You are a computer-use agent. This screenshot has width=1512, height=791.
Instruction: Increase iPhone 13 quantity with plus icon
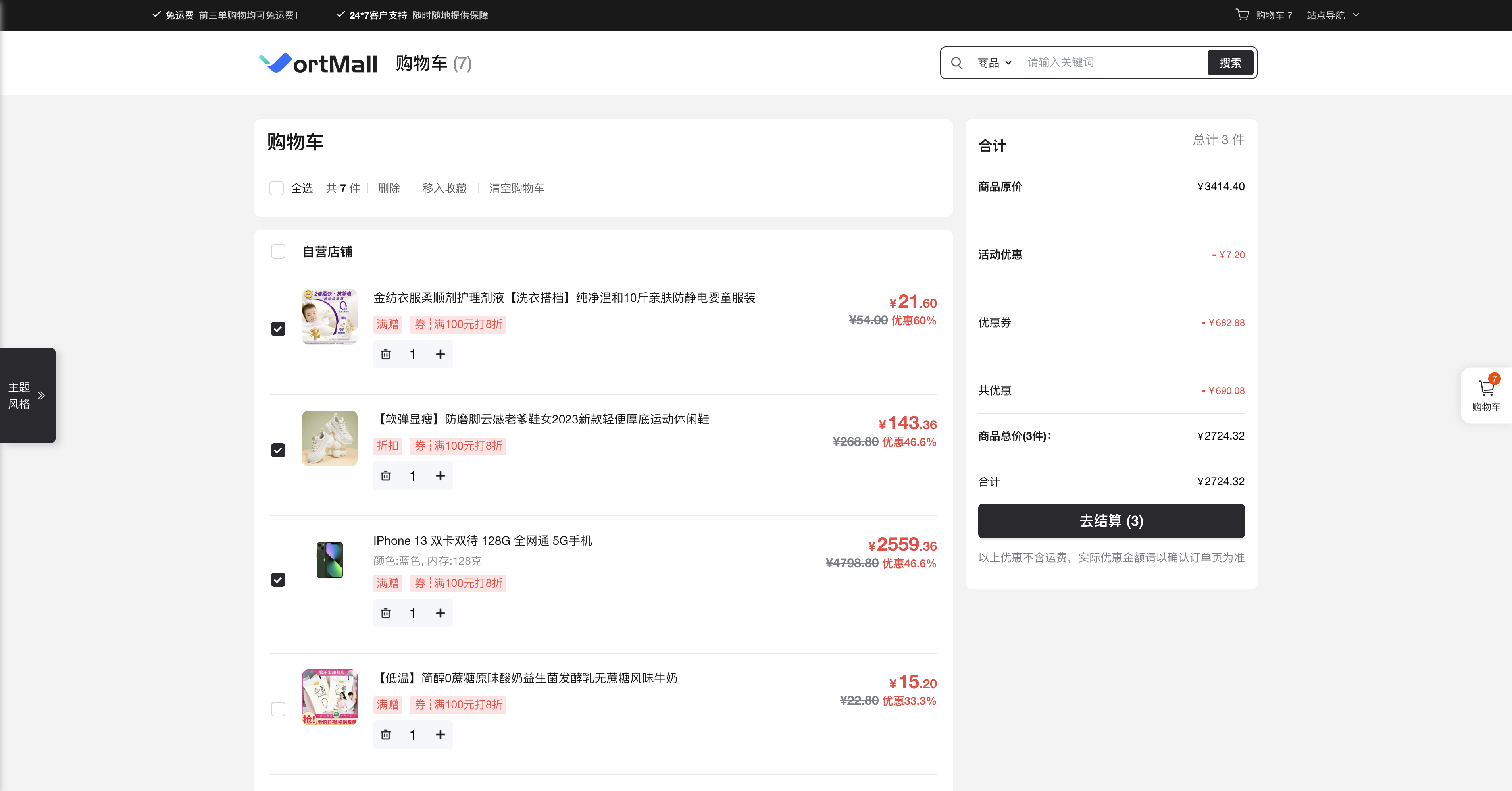(440, 613)
